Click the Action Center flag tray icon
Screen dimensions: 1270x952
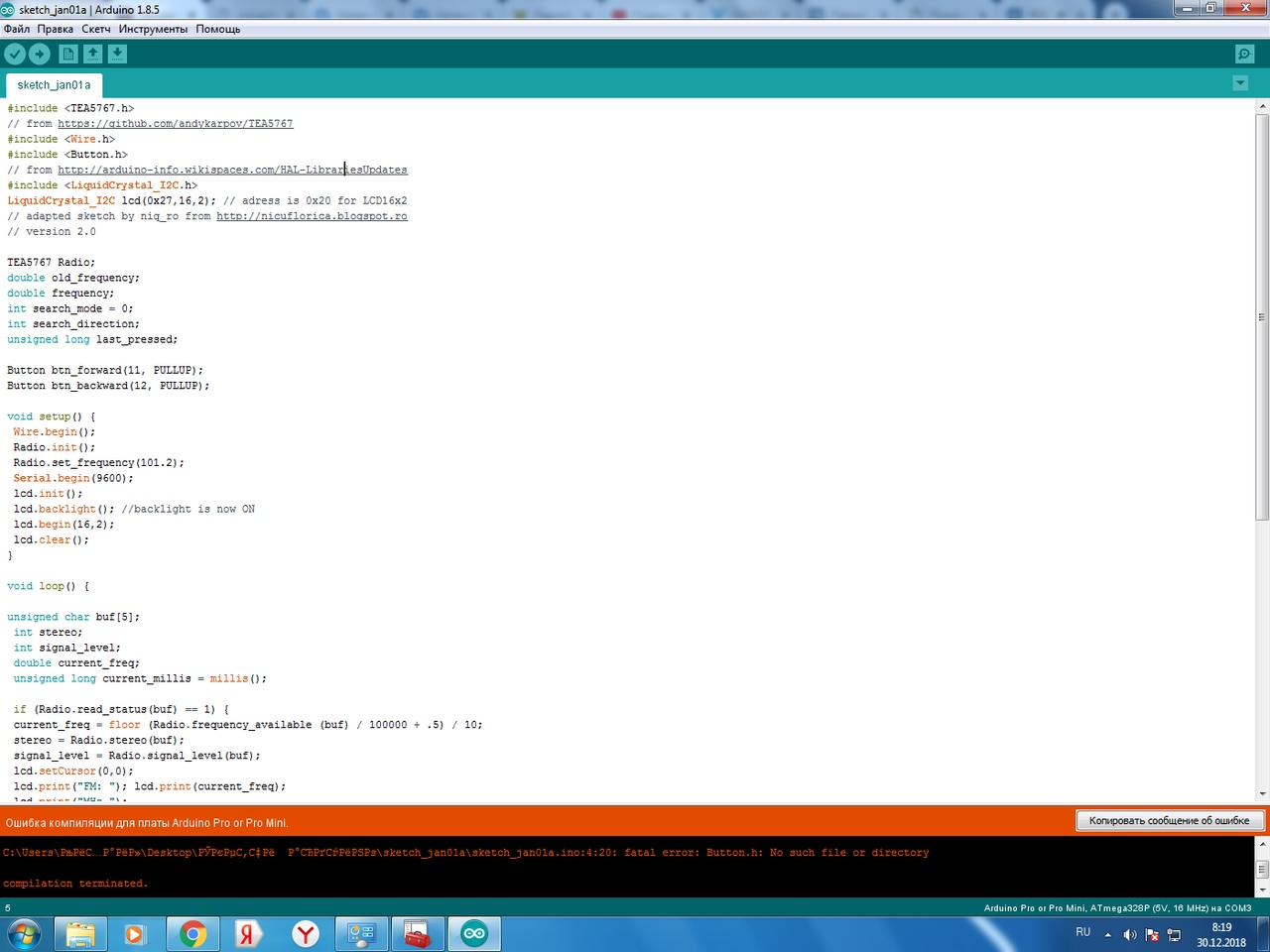pos(1152,934)
